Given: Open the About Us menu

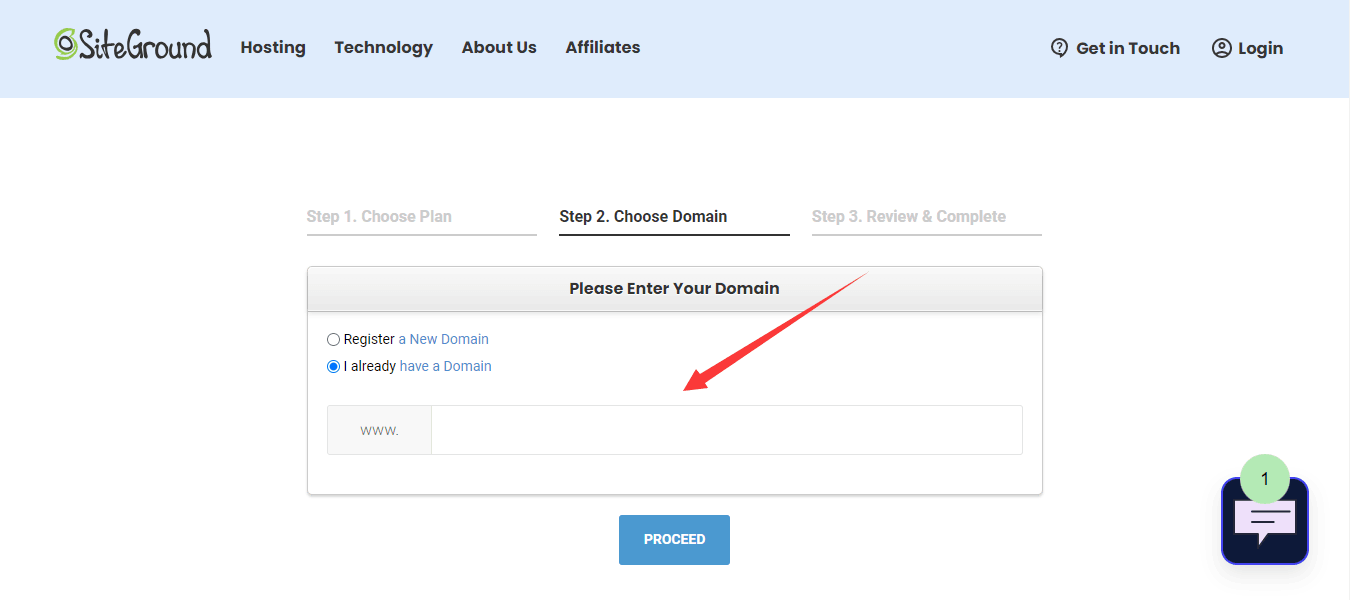Looking at the screenshot, I should [499, 48].
